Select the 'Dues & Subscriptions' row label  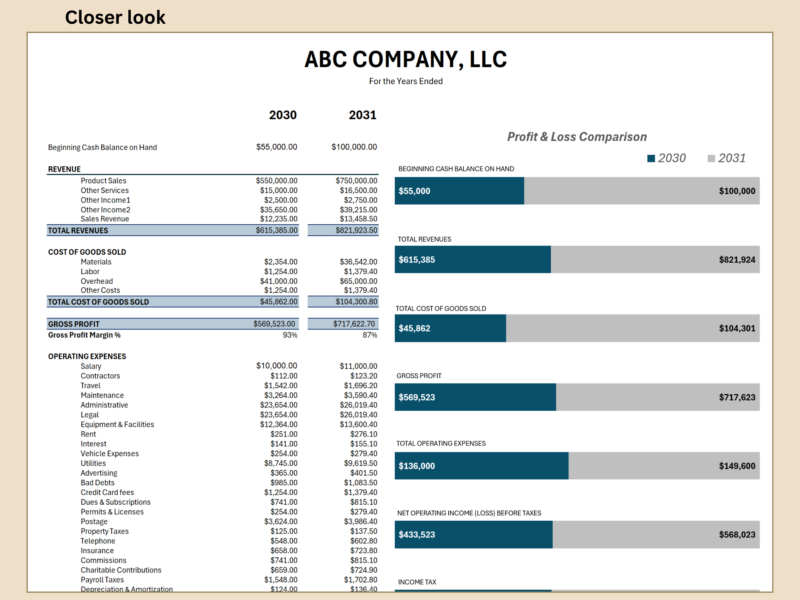(115, 502)
